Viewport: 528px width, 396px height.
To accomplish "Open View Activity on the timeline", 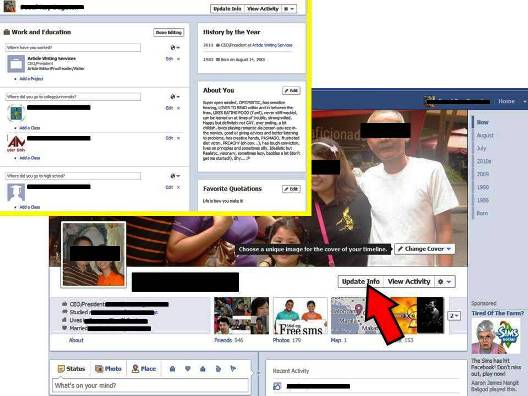I will 409,282.
